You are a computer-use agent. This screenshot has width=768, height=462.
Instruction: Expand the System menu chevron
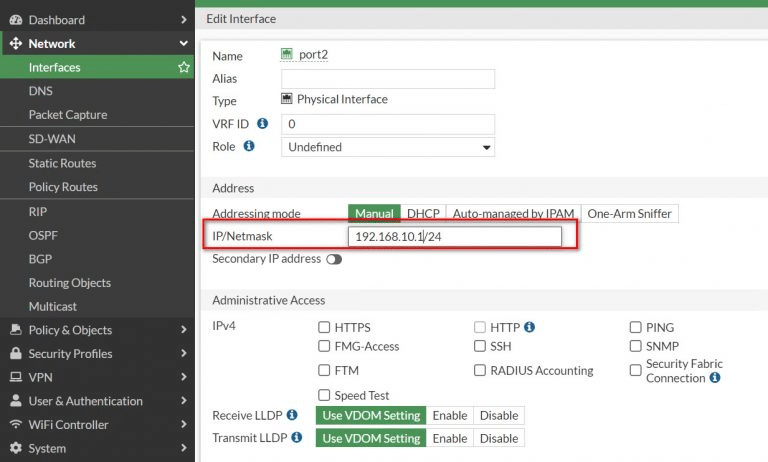point(184,448)
